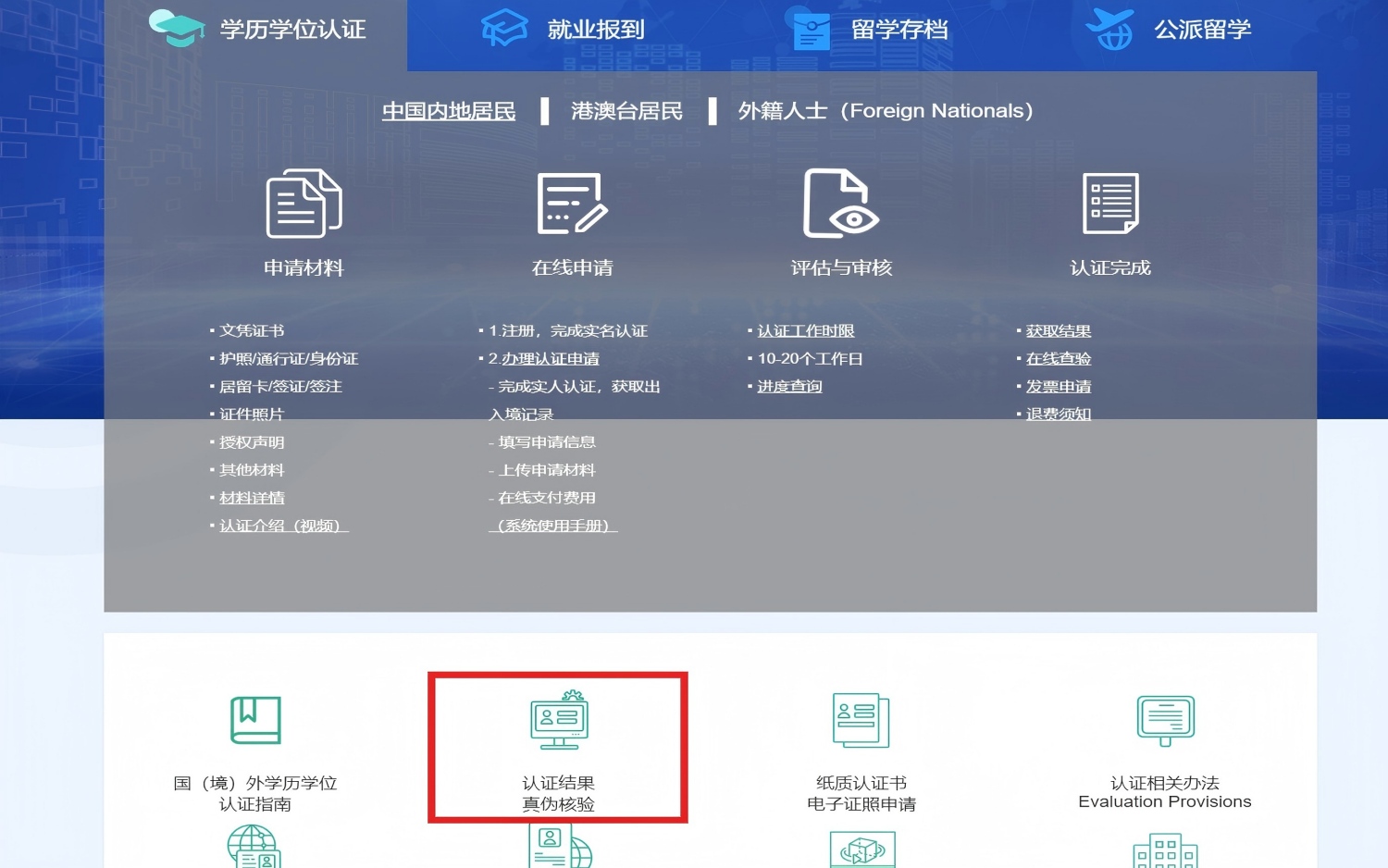Click the 进度查询 link
The width and height of the screenshot is (1388, 868).
click(789, 387)
